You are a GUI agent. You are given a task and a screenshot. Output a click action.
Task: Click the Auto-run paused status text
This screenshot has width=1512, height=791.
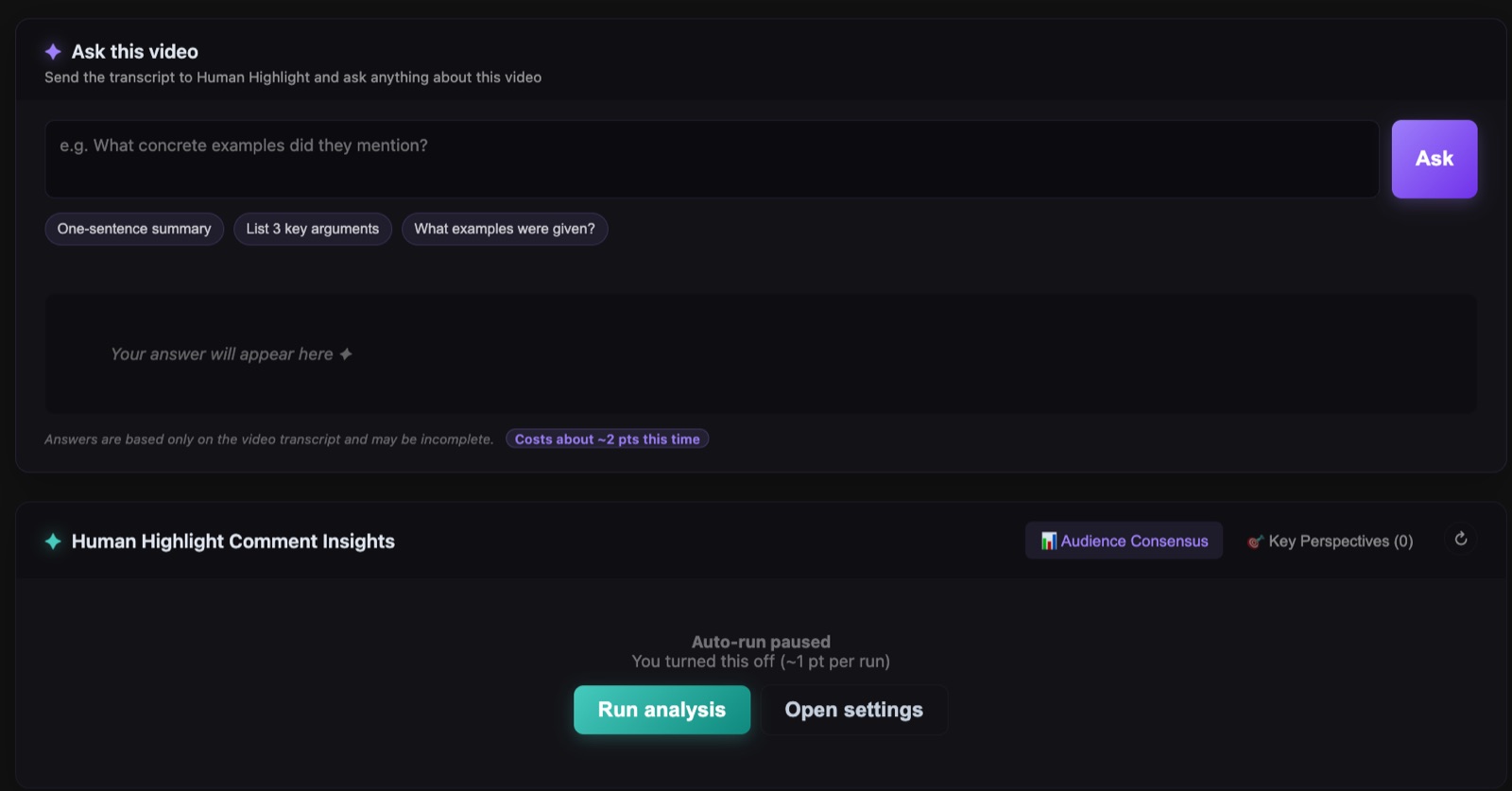761,642
